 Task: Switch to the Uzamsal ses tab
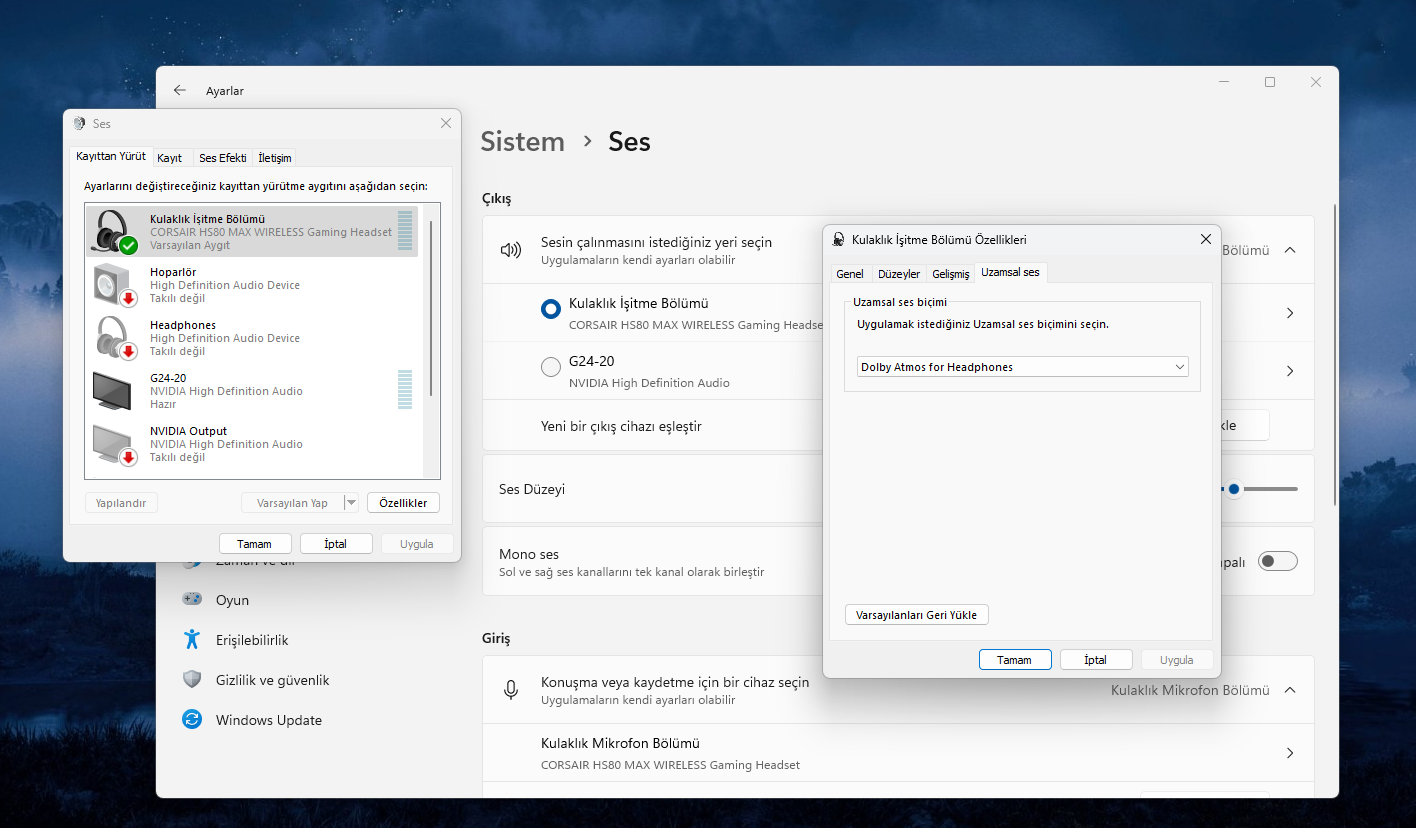click(x=1010, y=272)
